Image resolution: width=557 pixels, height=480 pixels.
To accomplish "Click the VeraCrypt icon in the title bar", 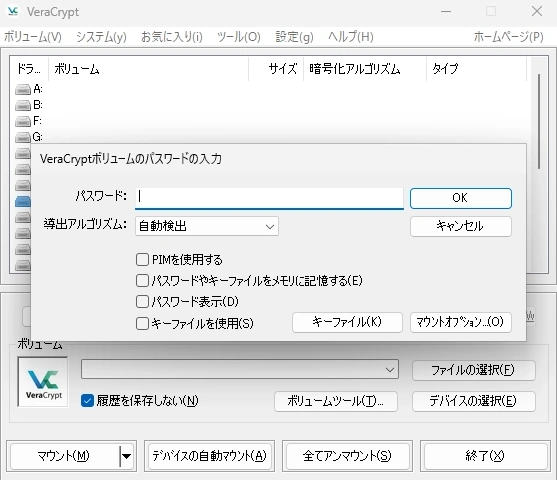I will (13, 11).
